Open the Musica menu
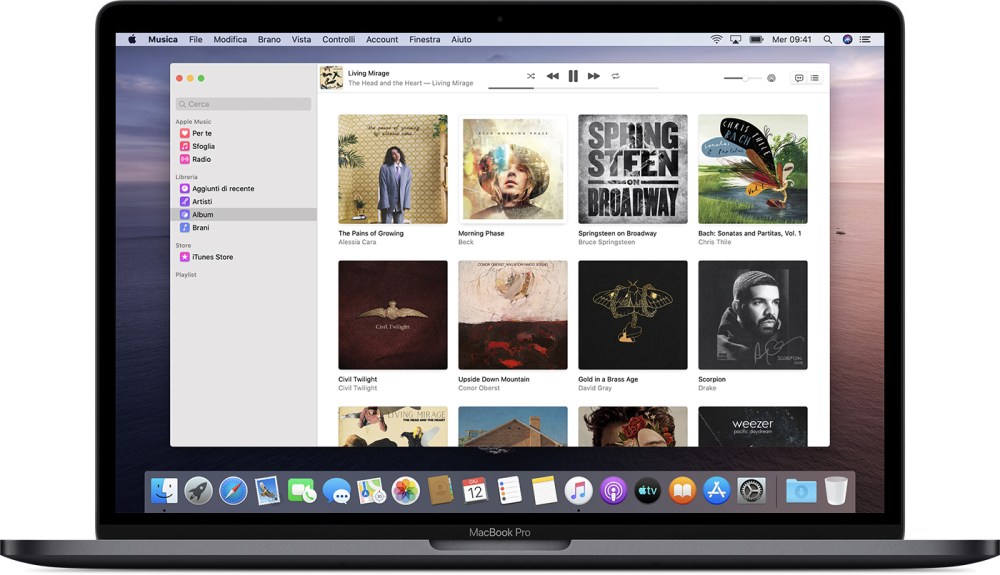Screen dimensions: 1000x575 (x=163, y=40)
